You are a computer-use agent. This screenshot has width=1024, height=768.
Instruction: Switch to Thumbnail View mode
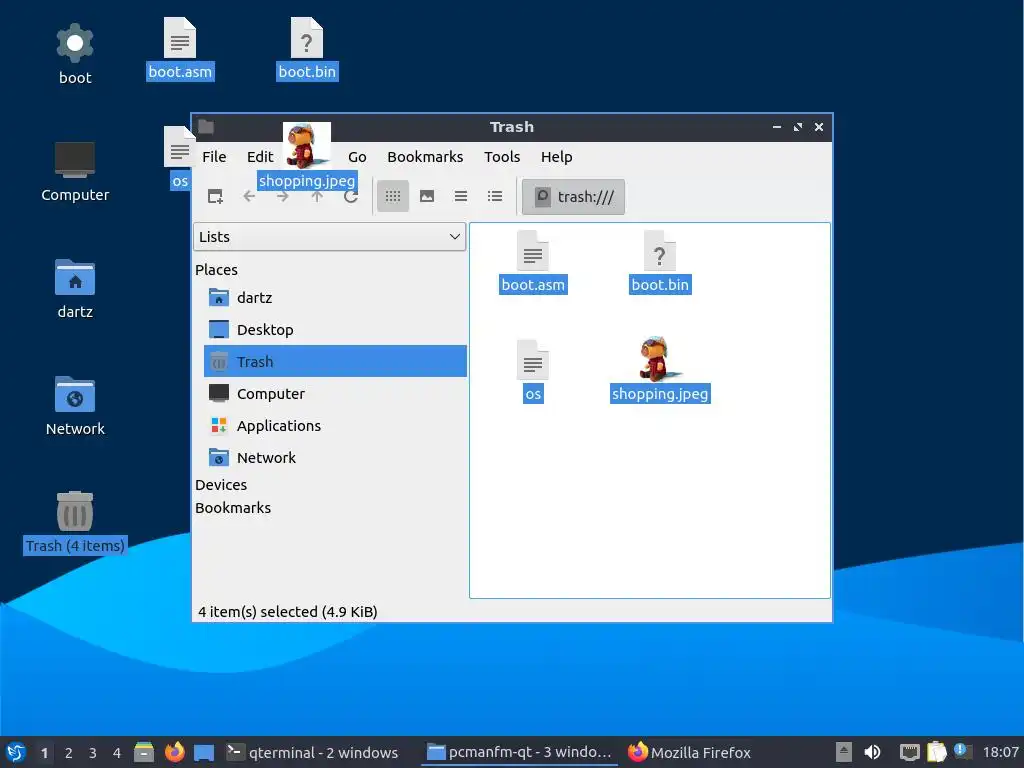pos(427,197)
